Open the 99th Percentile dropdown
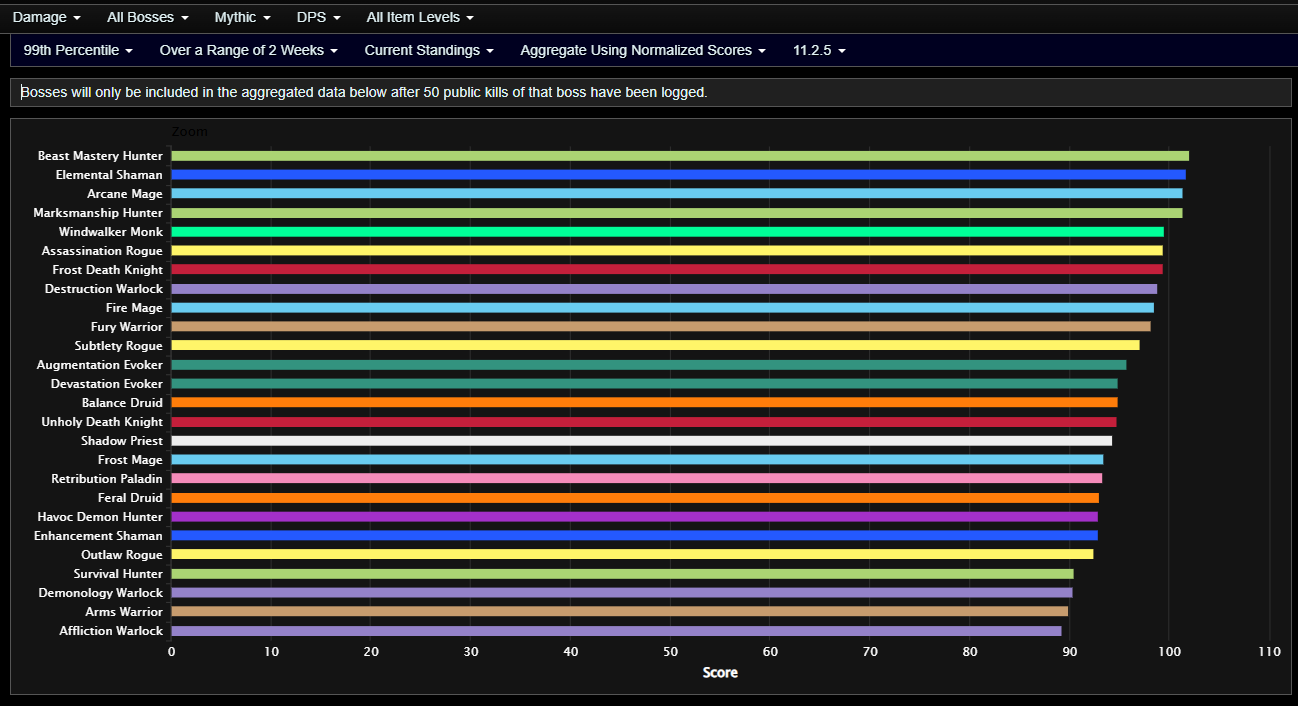The height and width of the screenshot is (706, 1298). pyautogui.click(x=79, y=50)
